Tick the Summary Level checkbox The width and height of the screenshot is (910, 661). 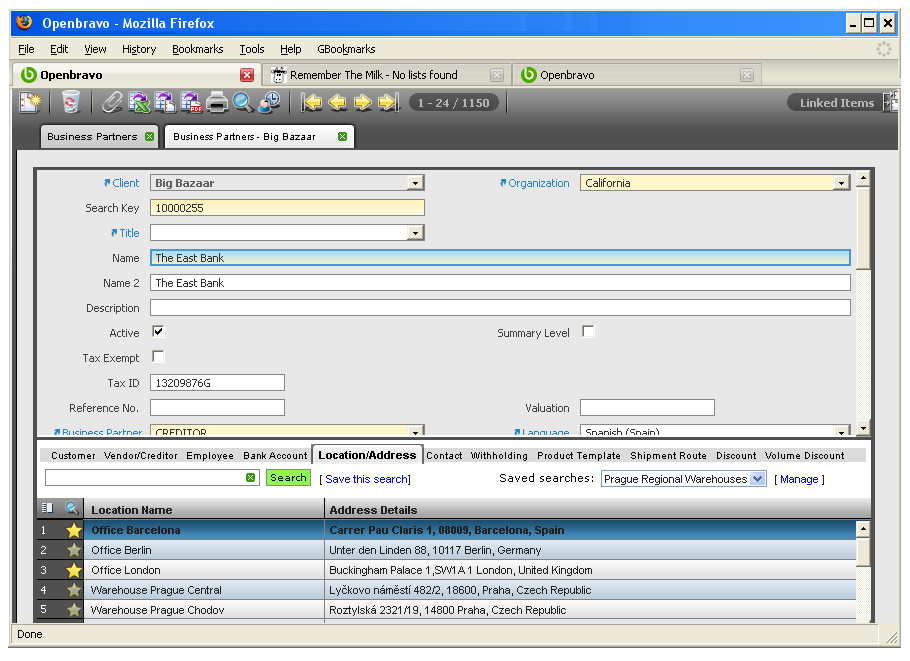588,332
